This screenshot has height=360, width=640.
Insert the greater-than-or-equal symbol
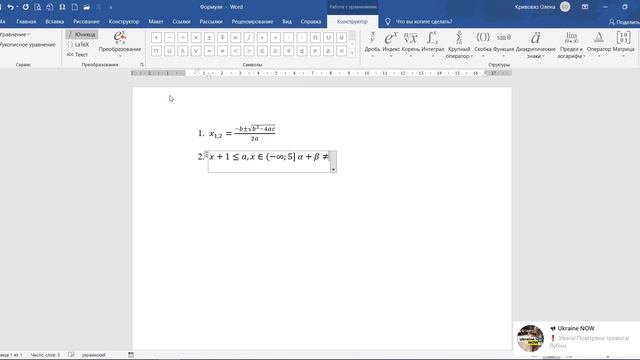pos(275,51)
